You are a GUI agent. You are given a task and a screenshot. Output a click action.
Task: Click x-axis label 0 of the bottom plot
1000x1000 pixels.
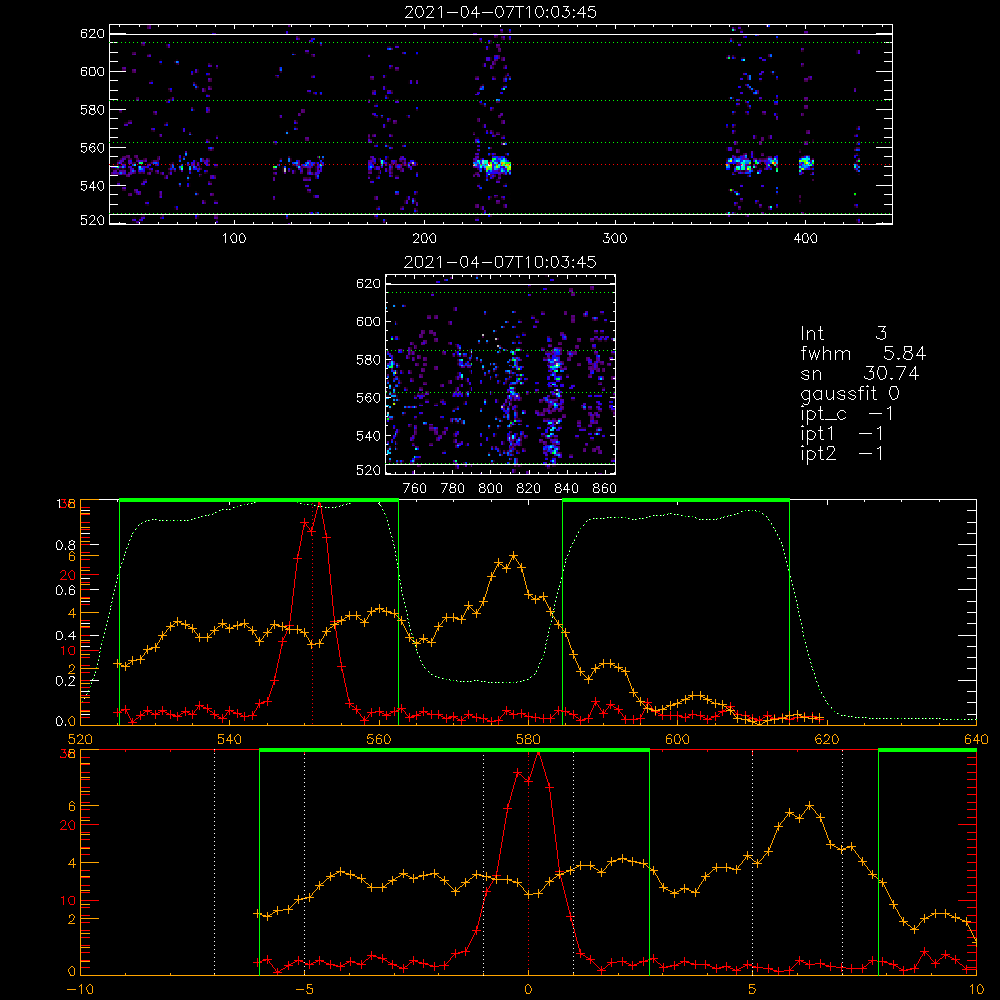528,989
